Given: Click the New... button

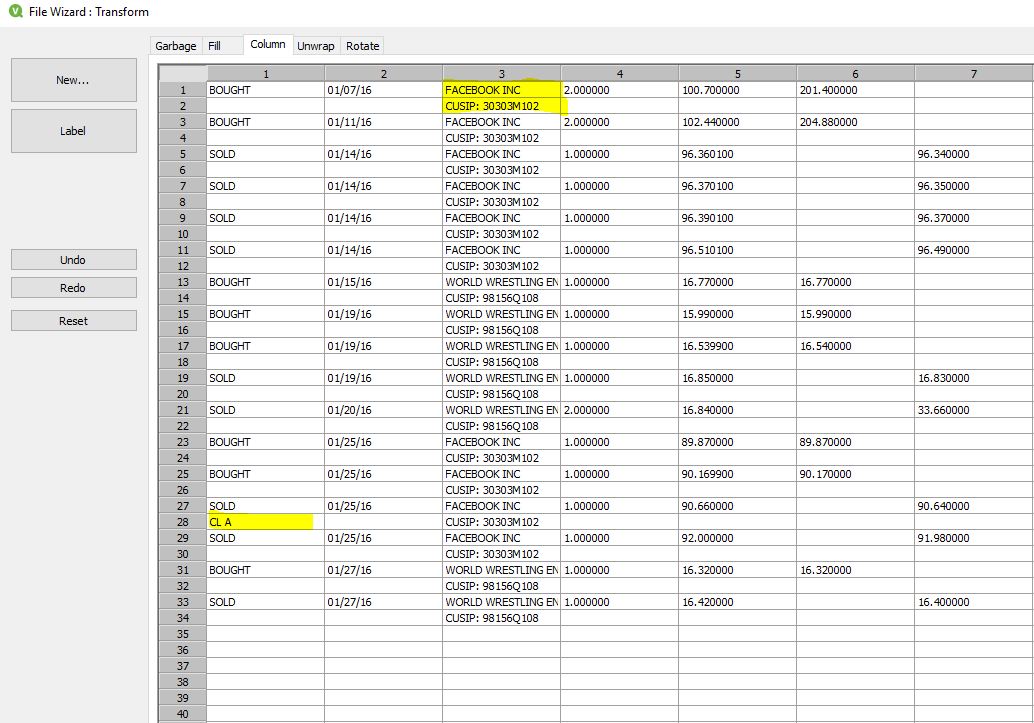Looking at the screenshot, I should [x=73, y=80].
